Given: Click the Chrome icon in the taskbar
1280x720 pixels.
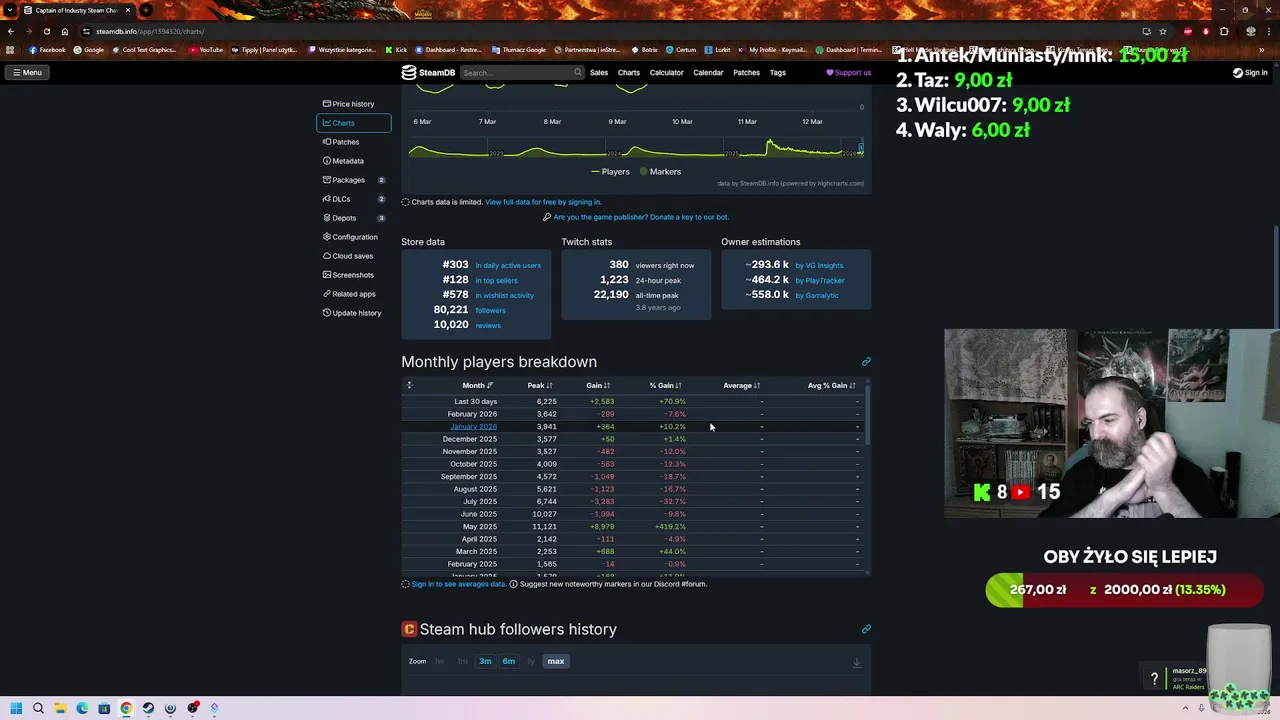Looking at the screenshot, I should click(126, 708).
